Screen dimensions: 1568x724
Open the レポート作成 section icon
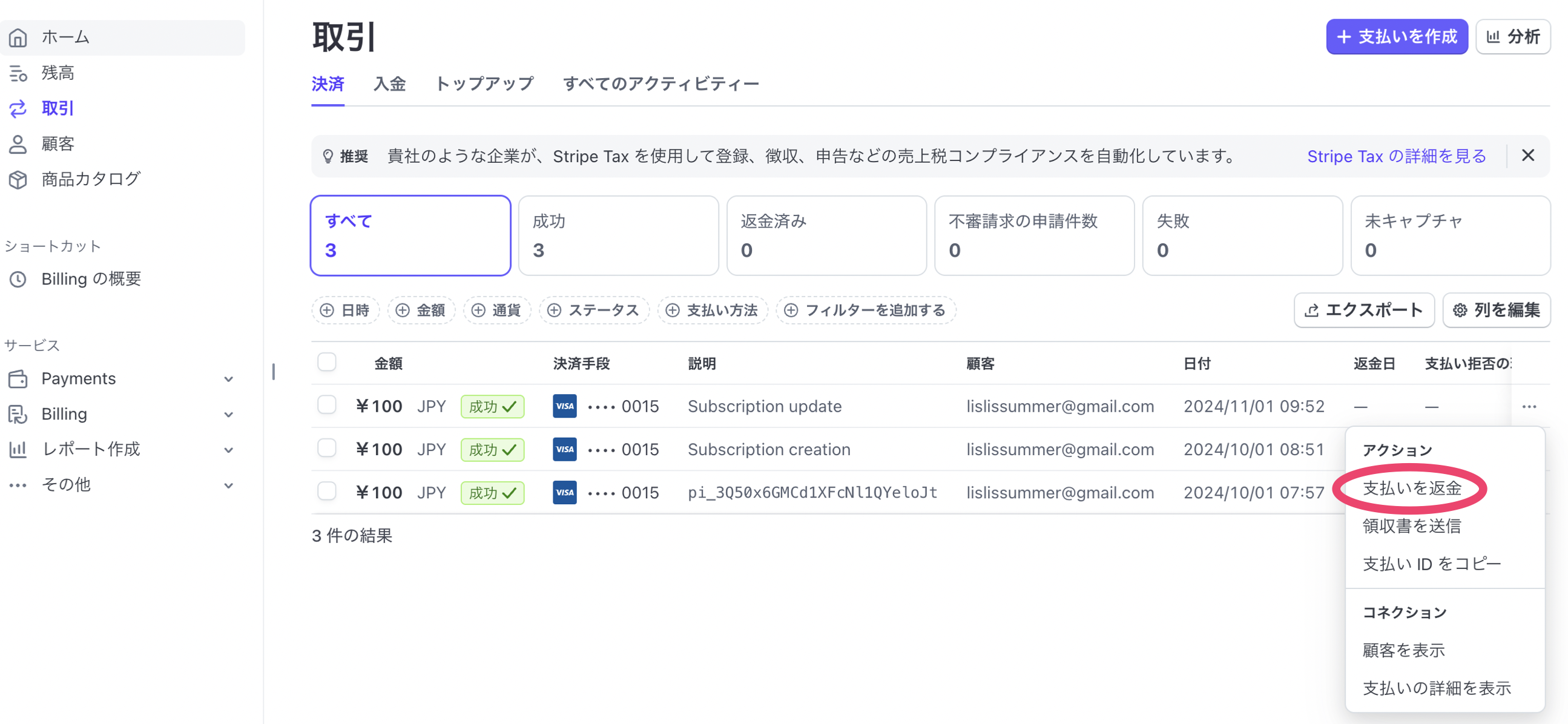(x=18, y=449)
